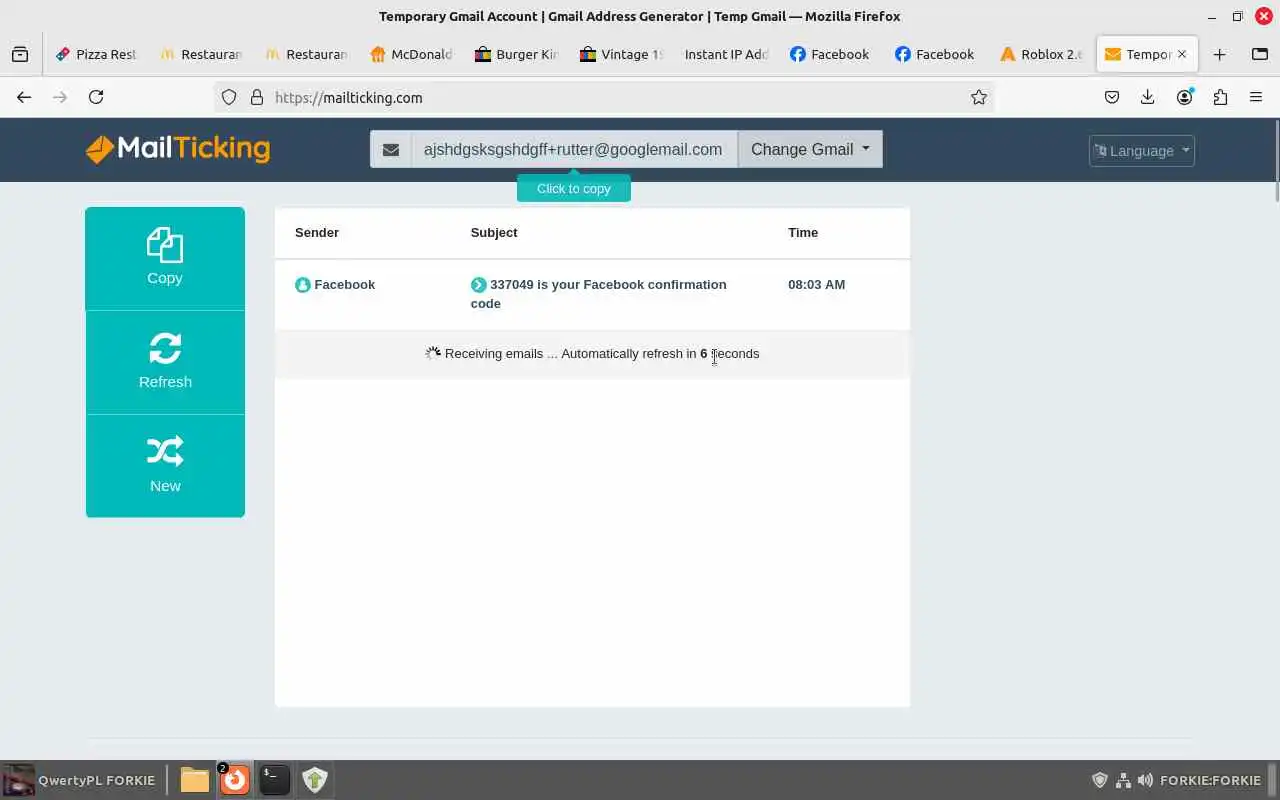Click the Time column header
This screenshot has width=1280, height=800.
(x=803, y=232)
